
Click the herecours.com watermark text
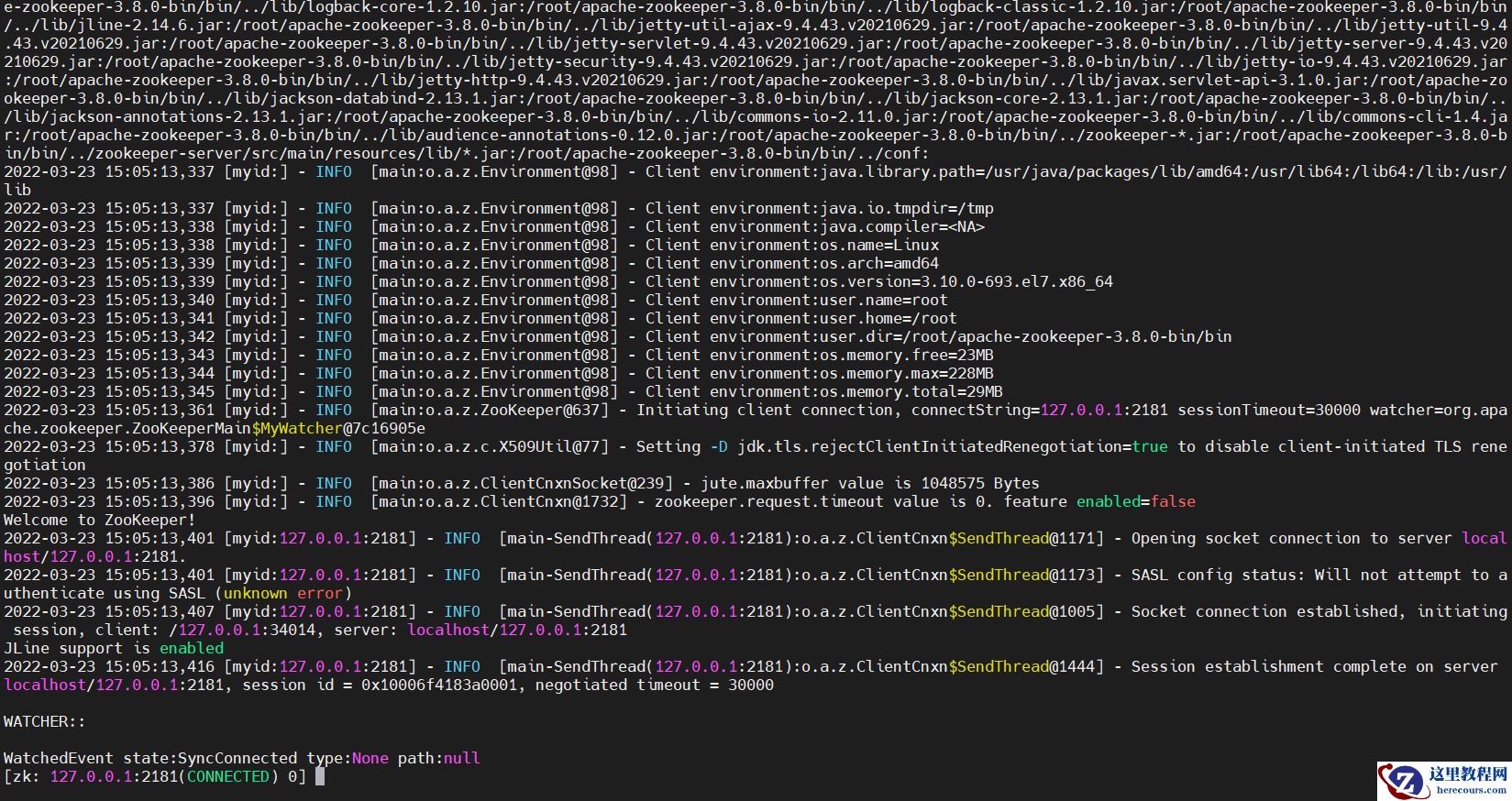[x=1471, y=790]
